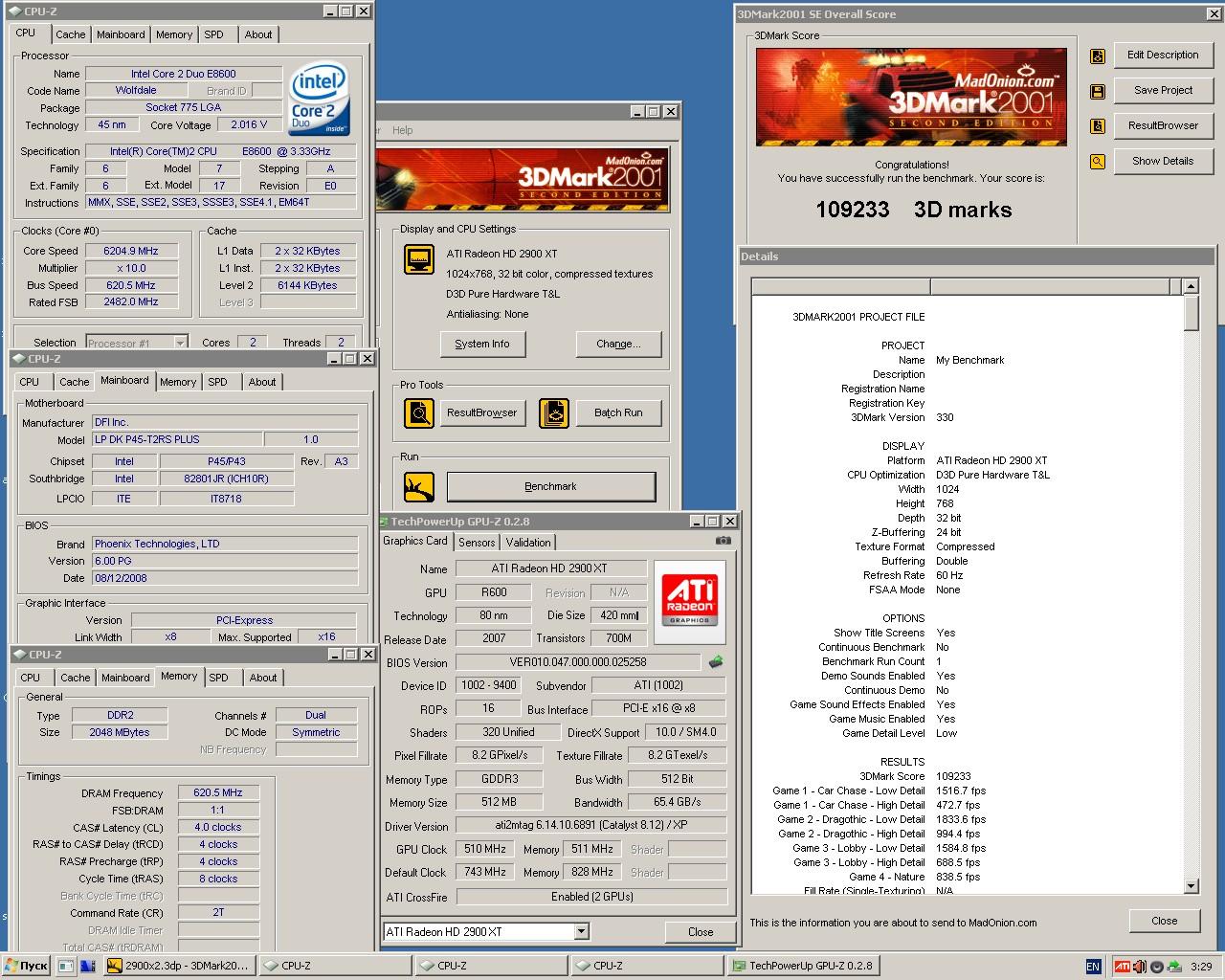Open Cache tab in top CPU-Z window

71,34
